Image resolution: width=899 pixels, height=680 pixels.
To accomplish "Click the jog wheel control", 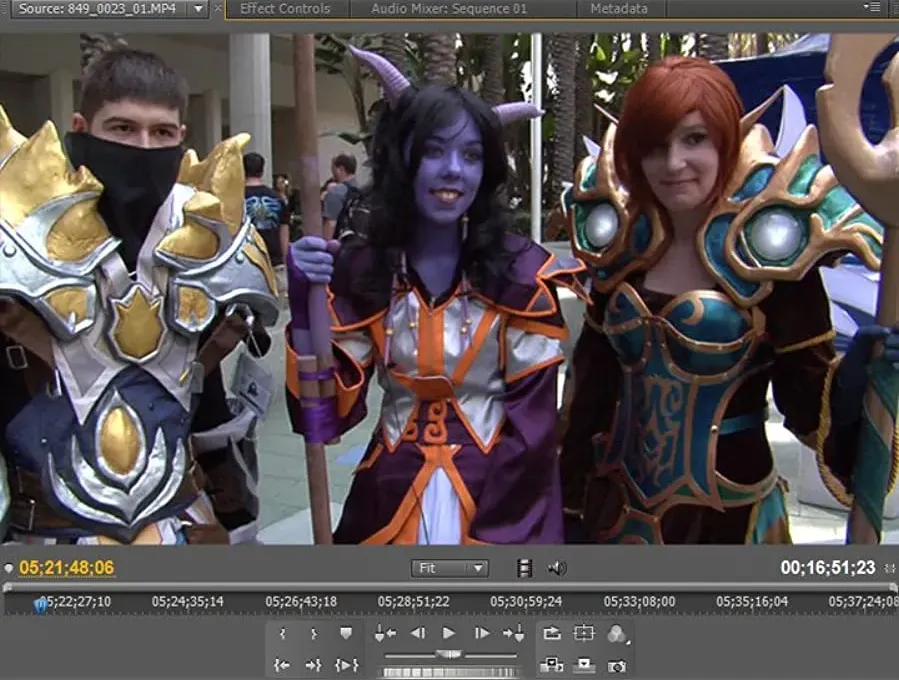I will coord(450,672).
